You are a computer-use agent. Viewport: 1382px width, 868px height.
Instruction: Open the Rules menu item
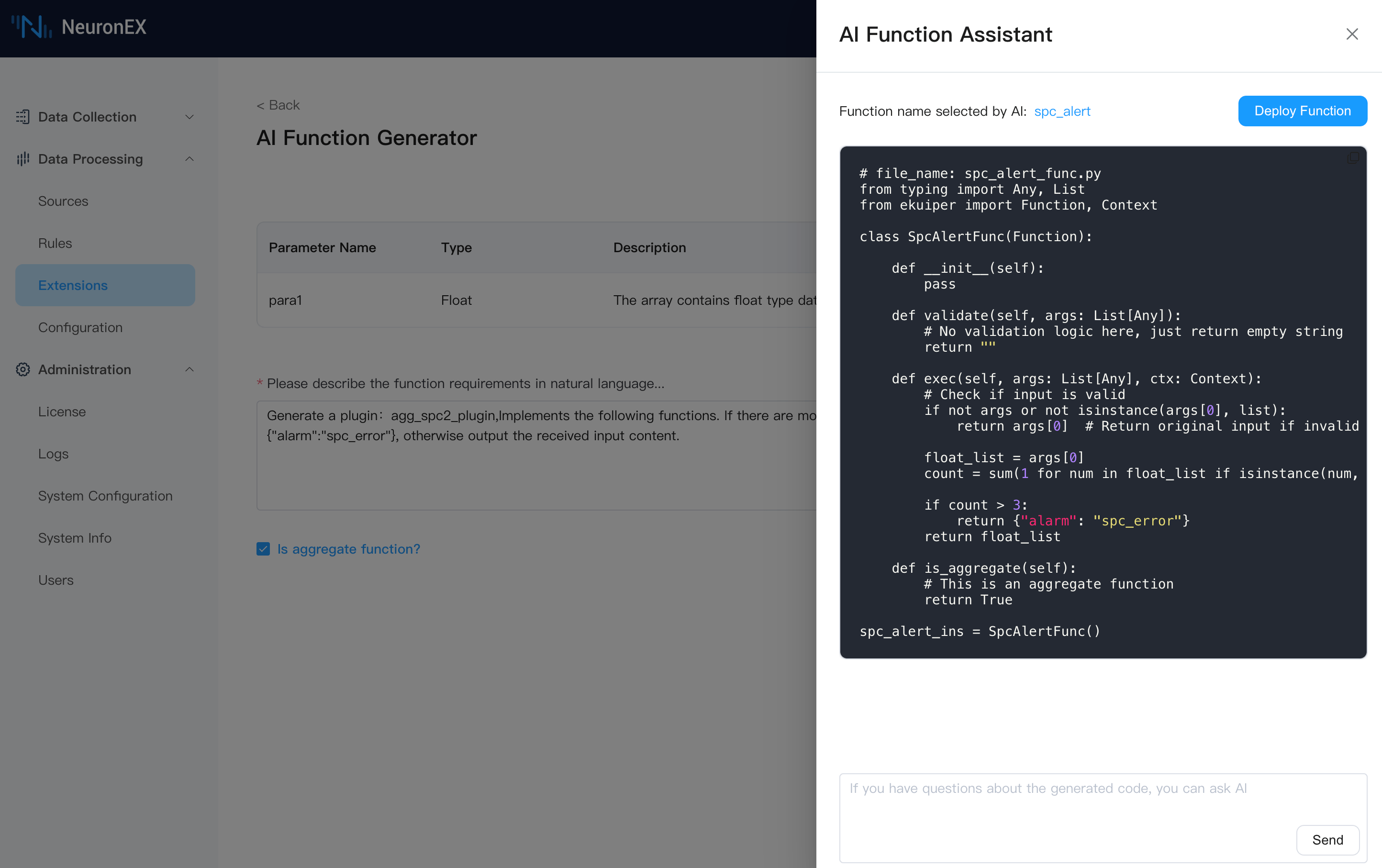[x=55, y=243]
